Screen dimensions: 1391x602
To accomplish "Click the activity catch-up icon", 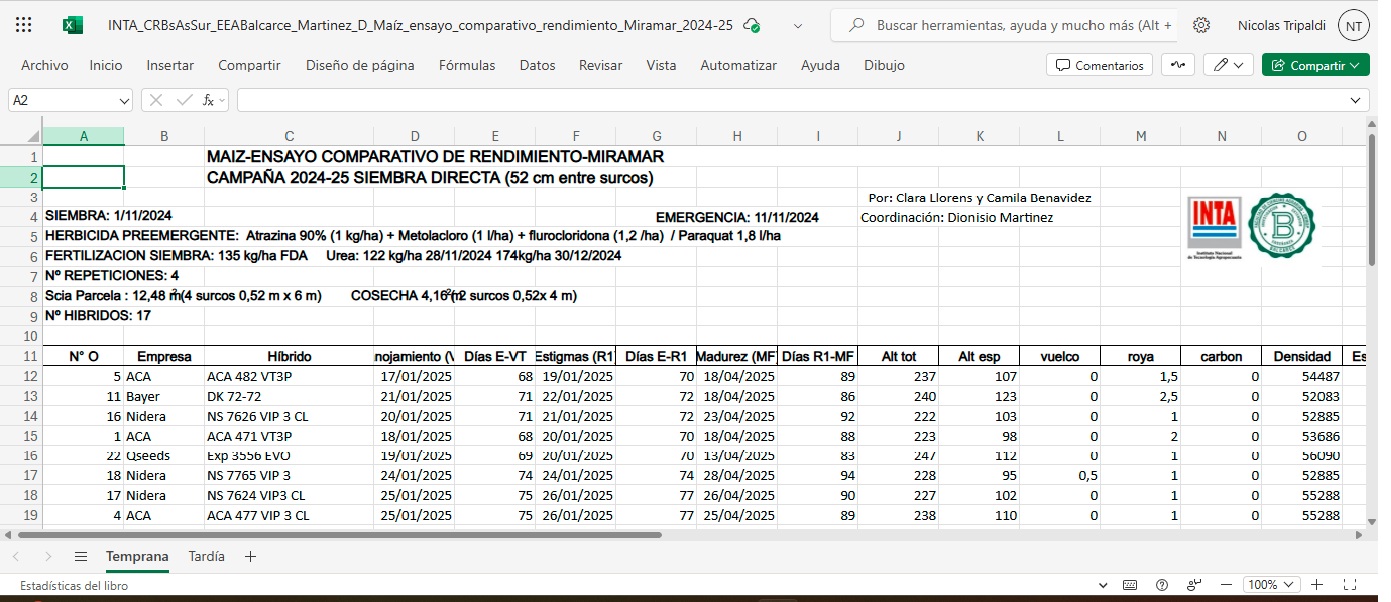I will click(x=1178, y=65).
